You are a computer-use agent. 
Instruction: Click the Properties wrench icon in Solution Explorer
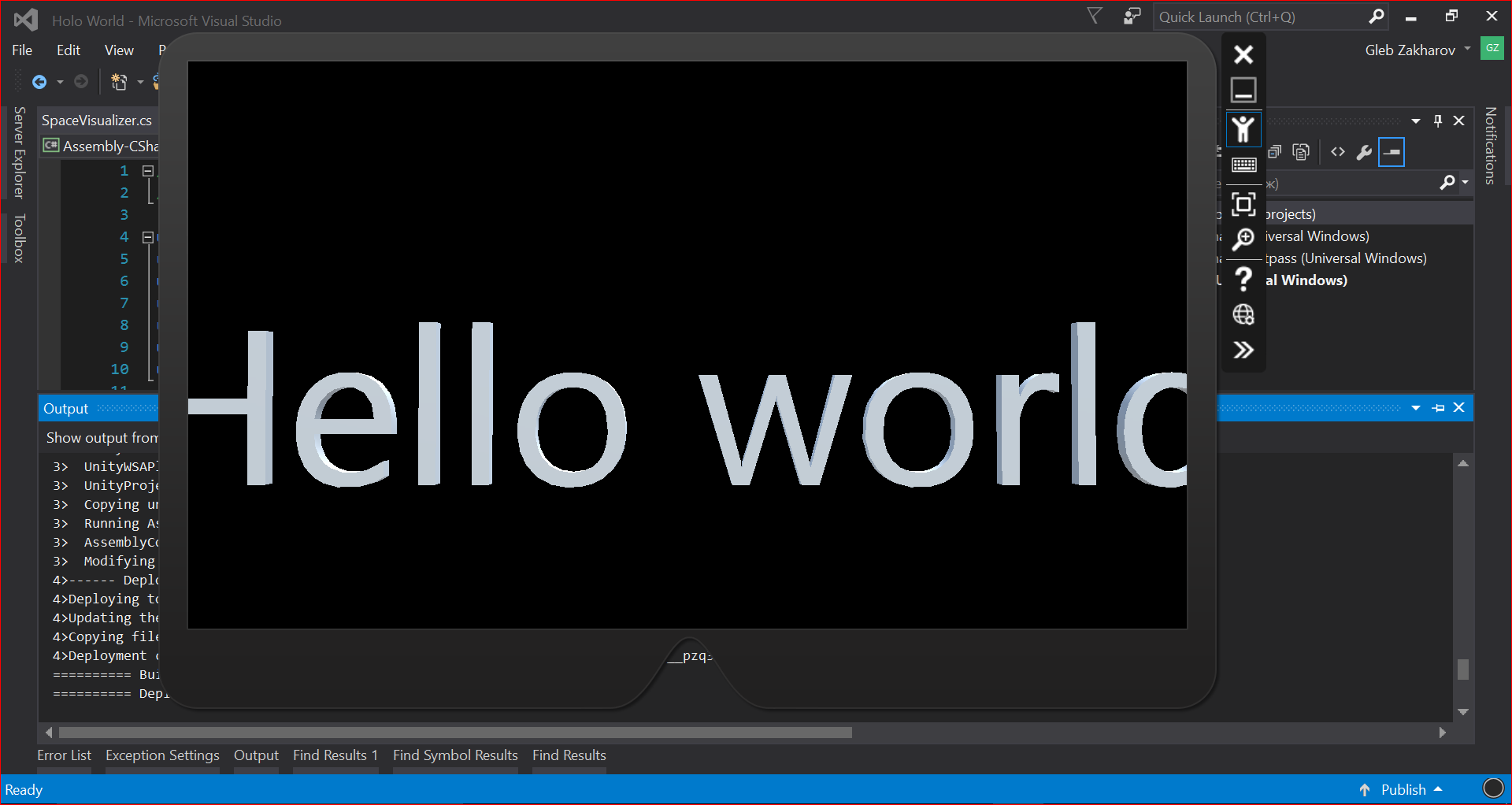pos(1365,152)
